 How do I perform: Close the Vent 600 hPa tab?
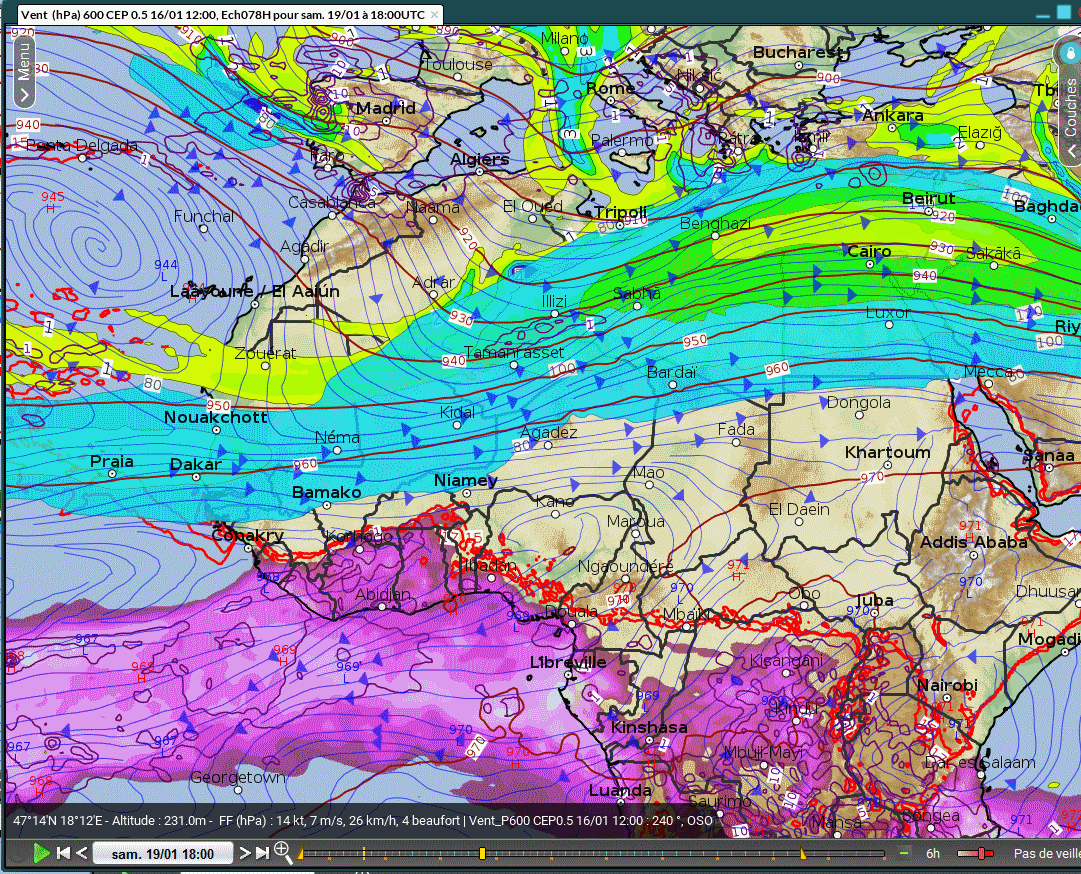coord(434,14)
